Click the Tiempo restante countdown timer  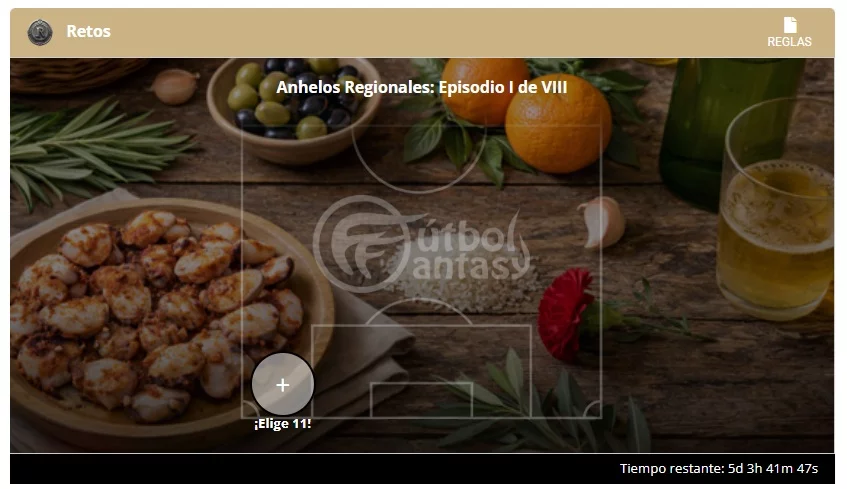point(718,468)
